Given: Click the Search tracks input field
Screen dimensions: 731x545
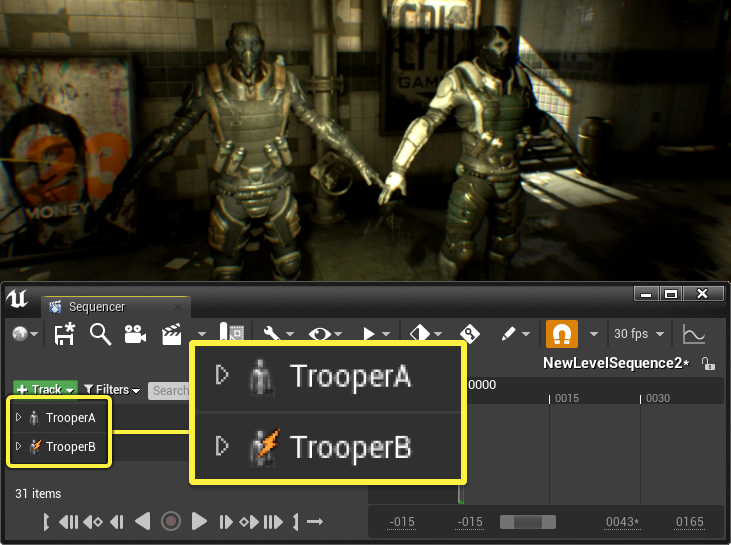Looking at the screenshot, I should pos(169,391).
